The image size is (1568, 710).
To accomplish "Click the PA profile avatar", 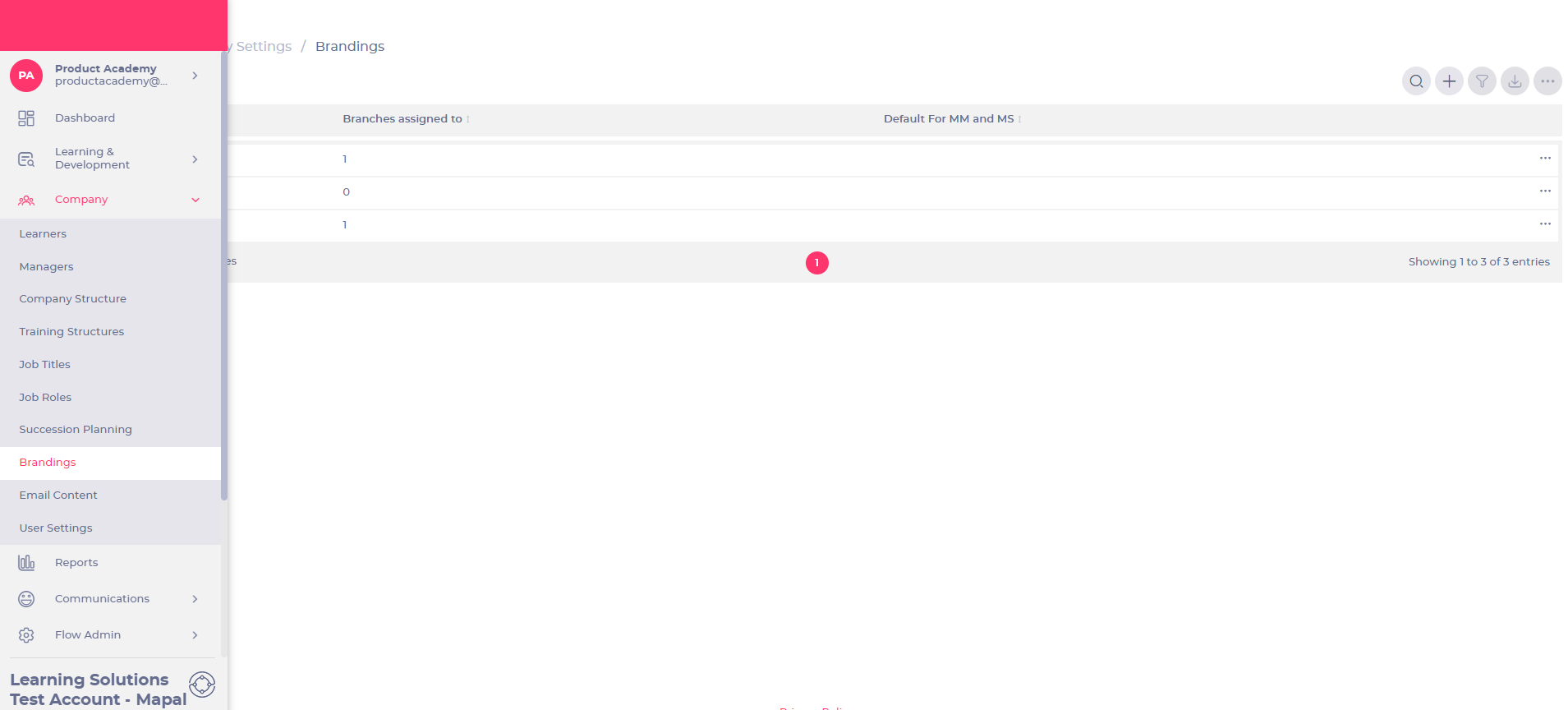I will coord(26,75).
